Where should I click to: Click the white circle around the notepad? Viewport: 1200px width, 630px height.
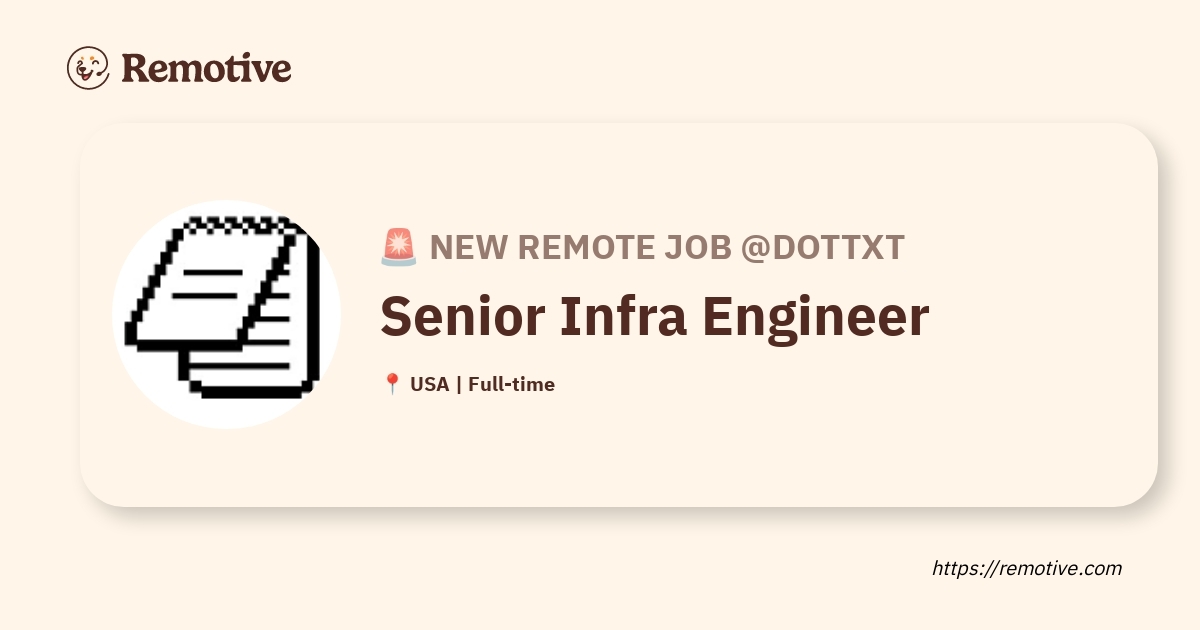[150, 390]
